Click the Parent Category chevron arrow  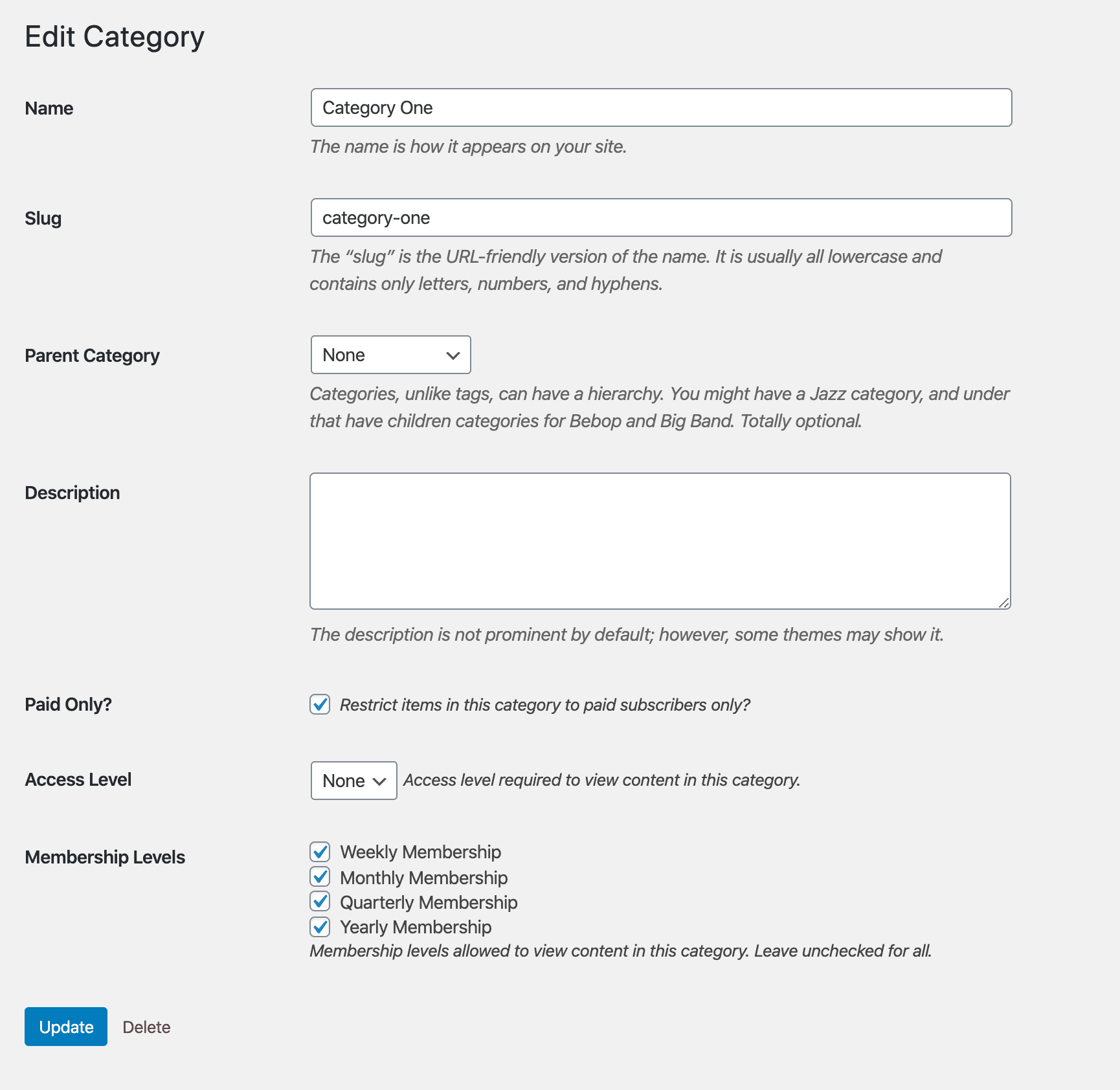pyautogui.click(x=453, y=355)
